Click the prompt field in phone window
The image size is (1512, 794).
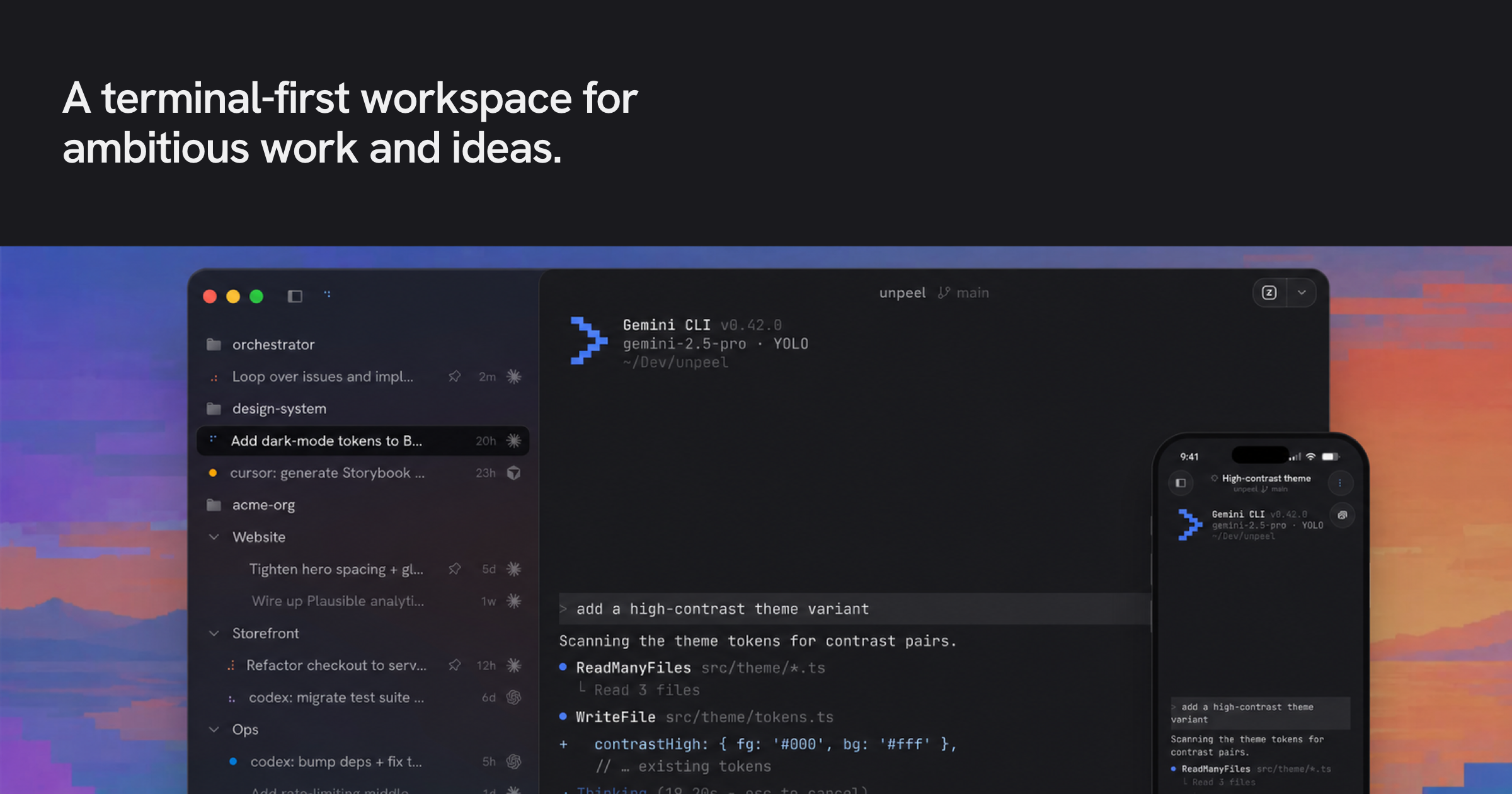1260,713
